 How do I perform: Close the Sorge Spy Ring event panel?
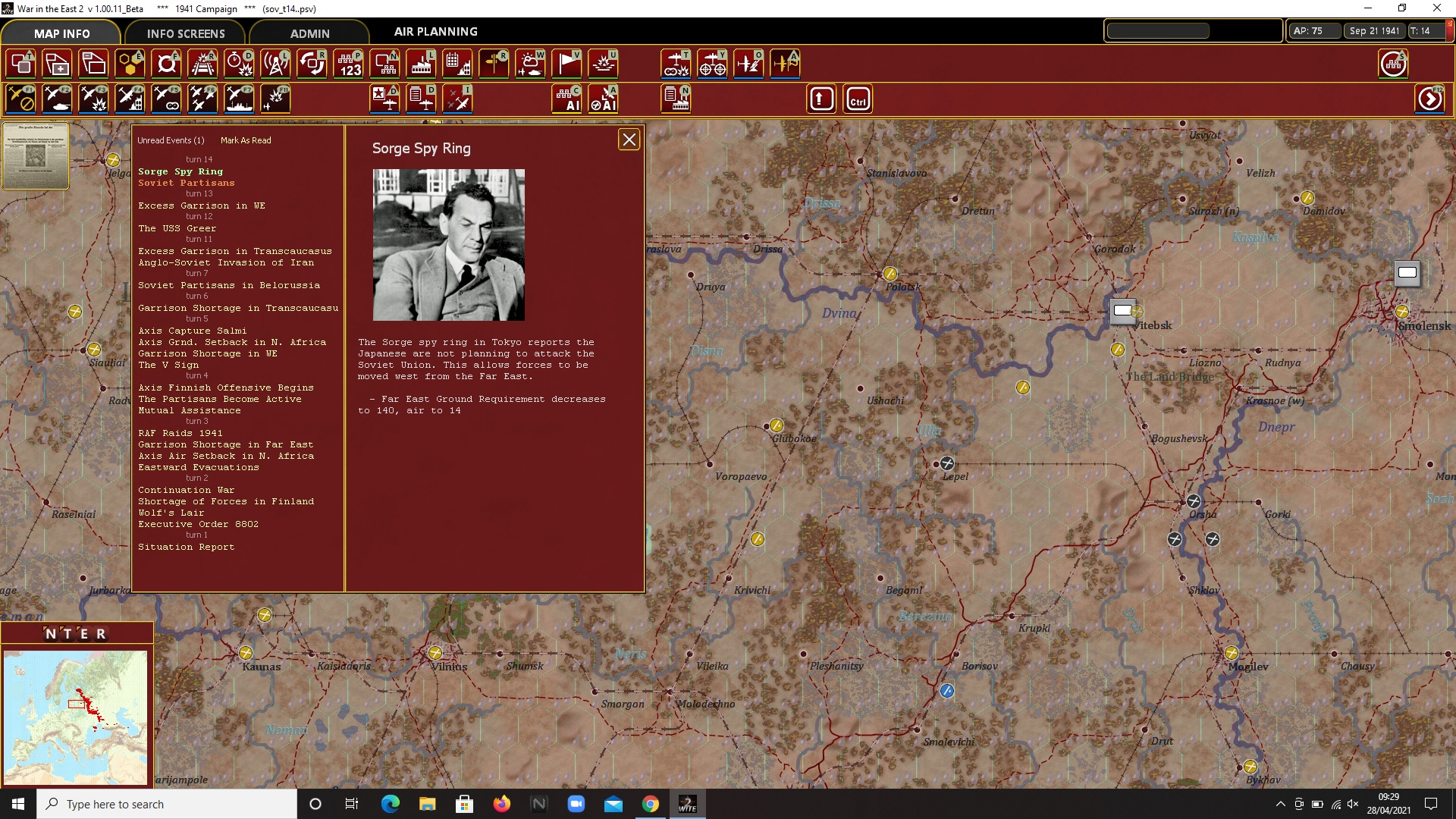tap(629, 140)
